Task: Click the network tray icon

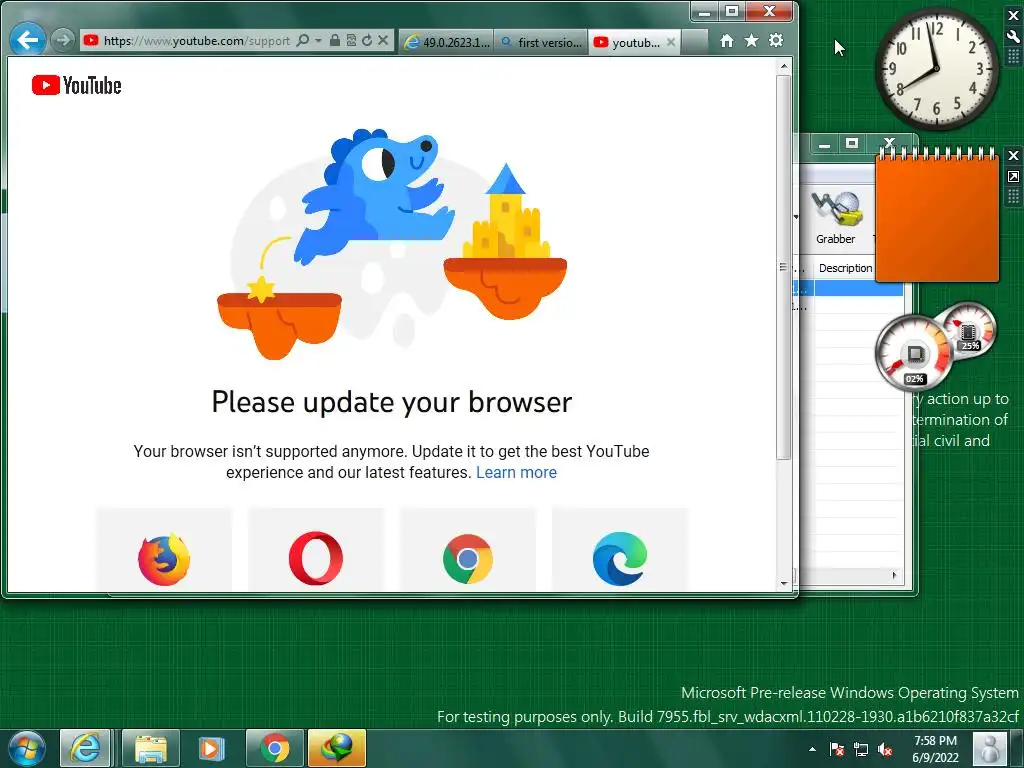Action: [x=861, y=749]
